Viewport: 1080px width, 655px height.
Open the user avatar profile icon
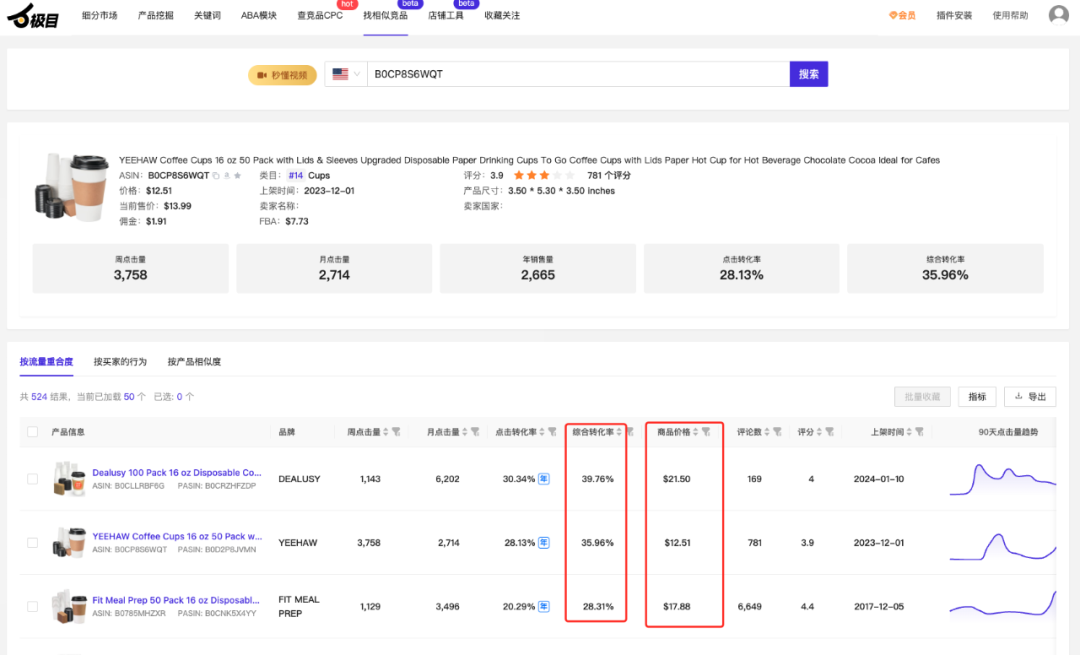coord(1058,15)
